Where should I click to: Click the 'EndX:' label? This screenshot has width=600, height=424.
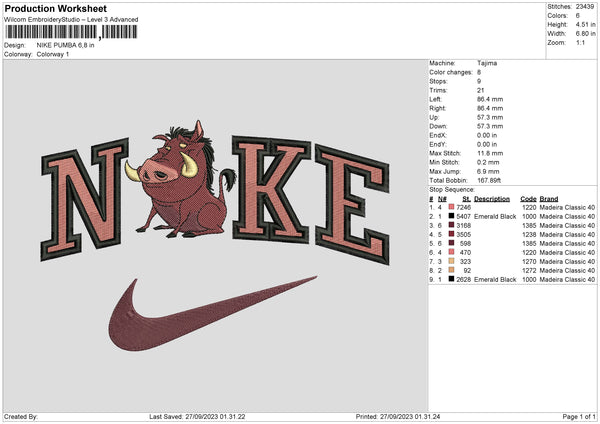point(438,135)
